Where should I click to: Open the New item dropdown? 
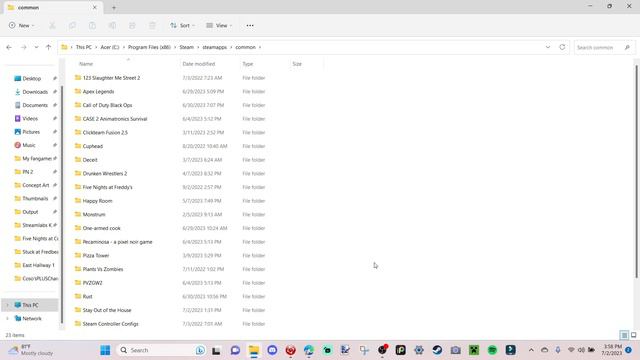21,26
